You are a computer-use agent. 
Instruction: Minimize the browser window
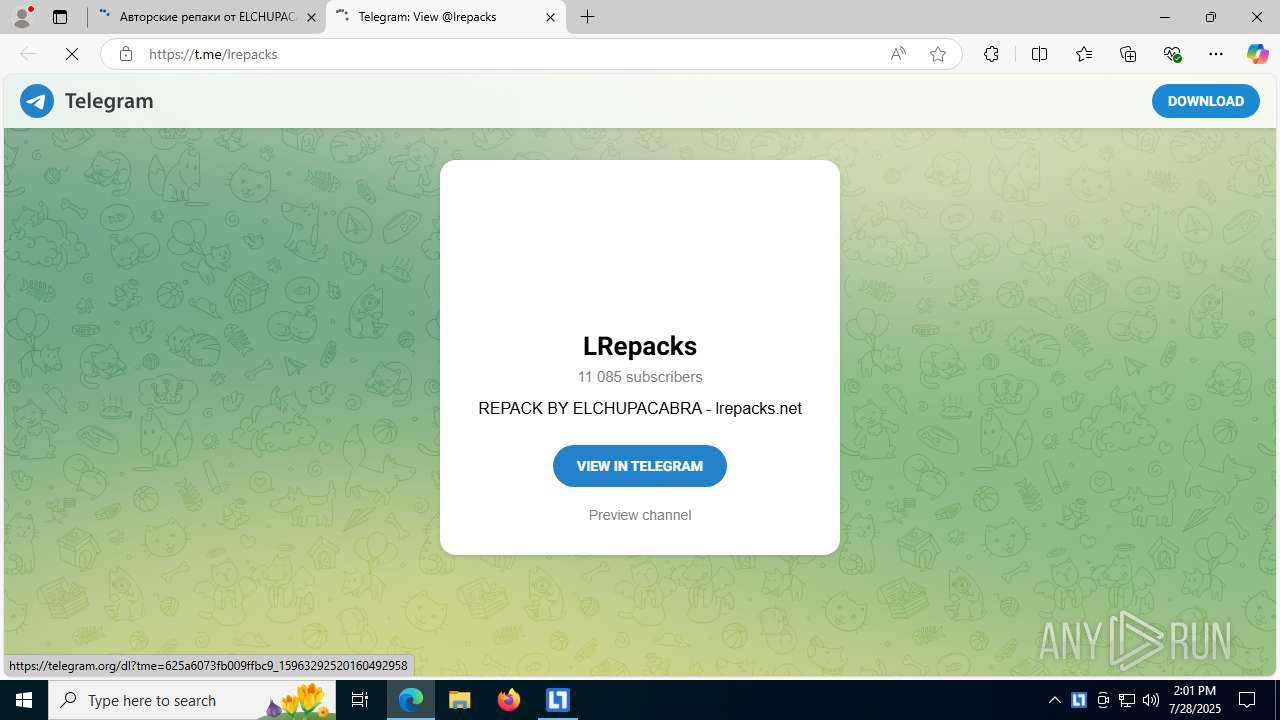(1165, 17)
